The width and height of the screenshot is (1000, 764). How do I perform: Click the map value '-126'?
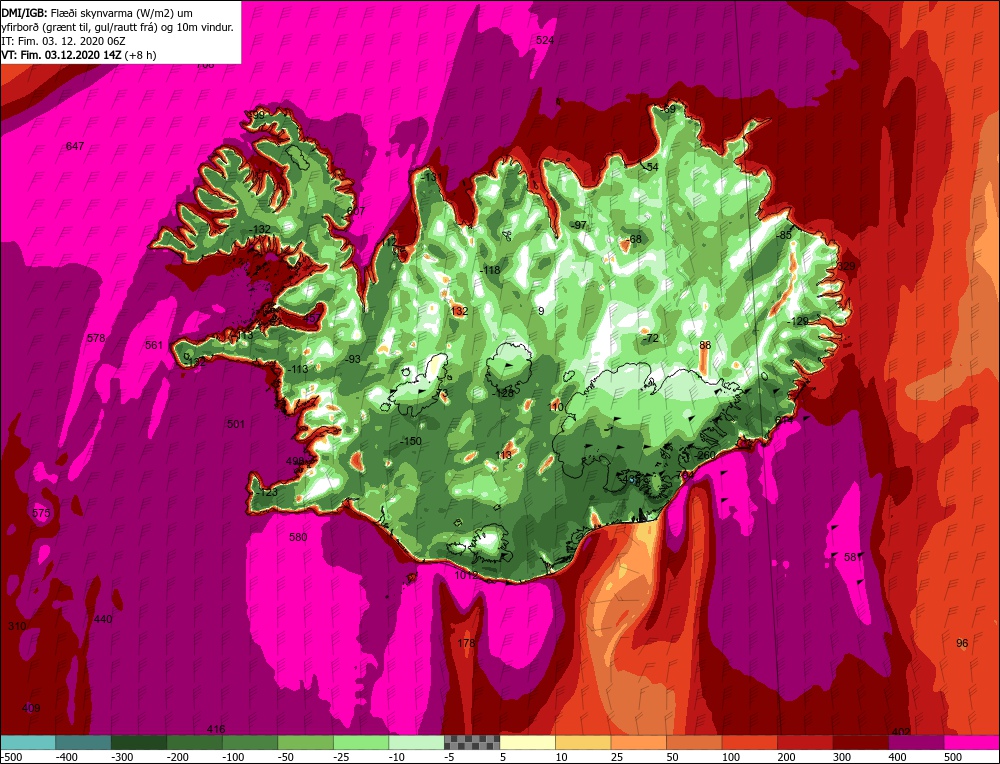point(503,393)
